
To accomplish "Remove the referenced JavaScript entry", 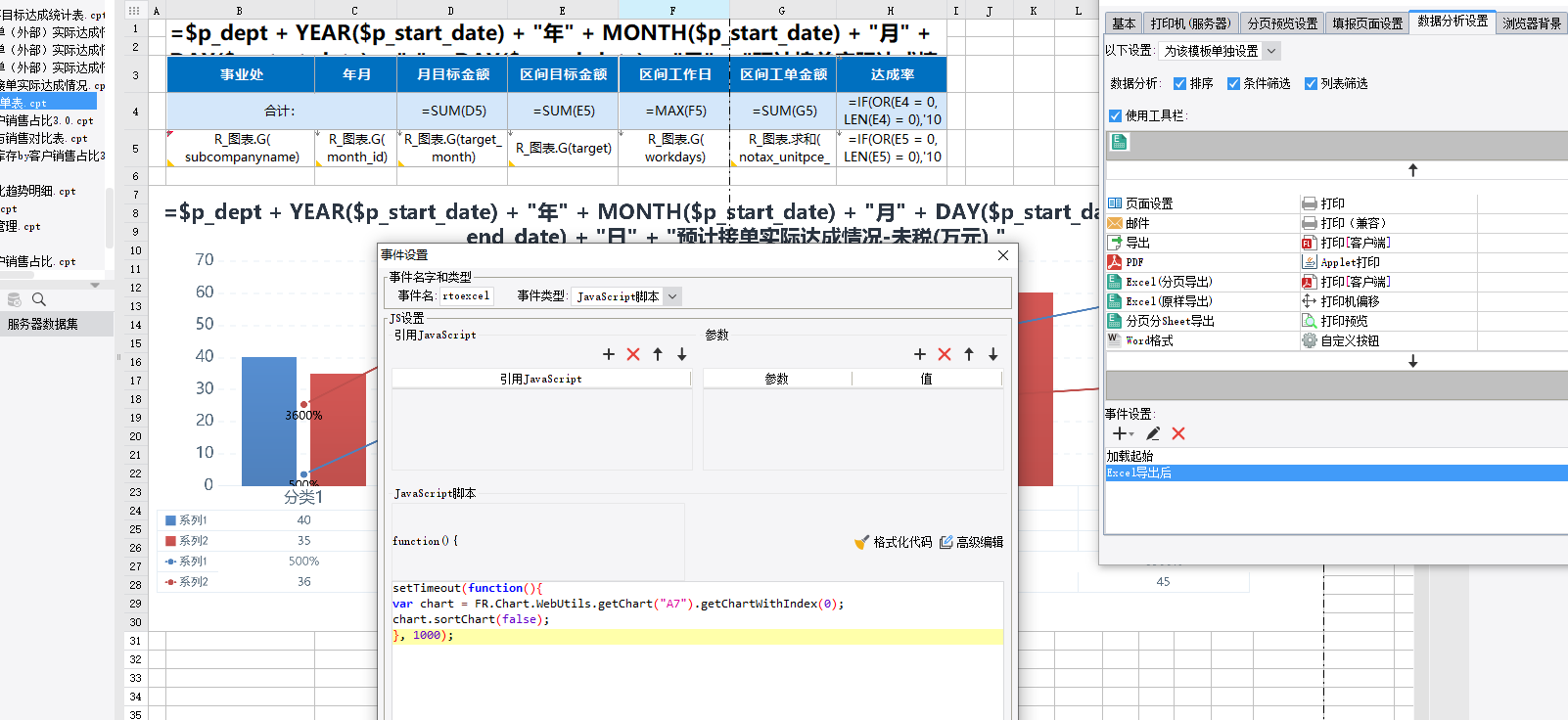I will click(x=633, y=354).
